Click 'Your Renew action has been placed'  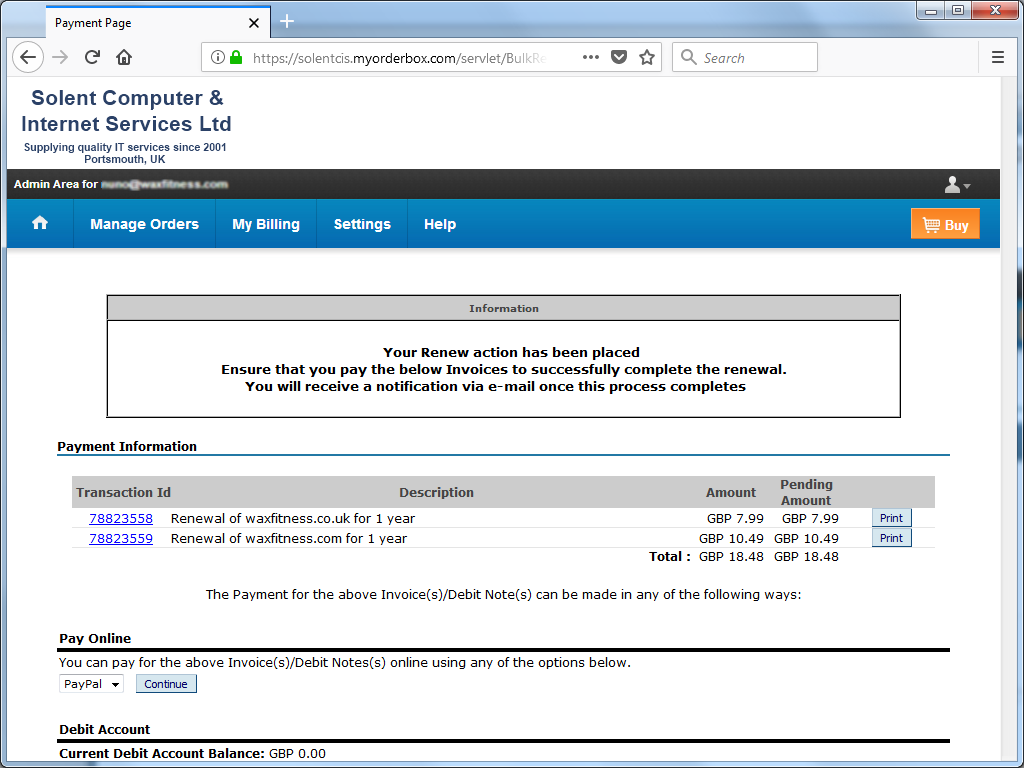(x=511, y=353)
